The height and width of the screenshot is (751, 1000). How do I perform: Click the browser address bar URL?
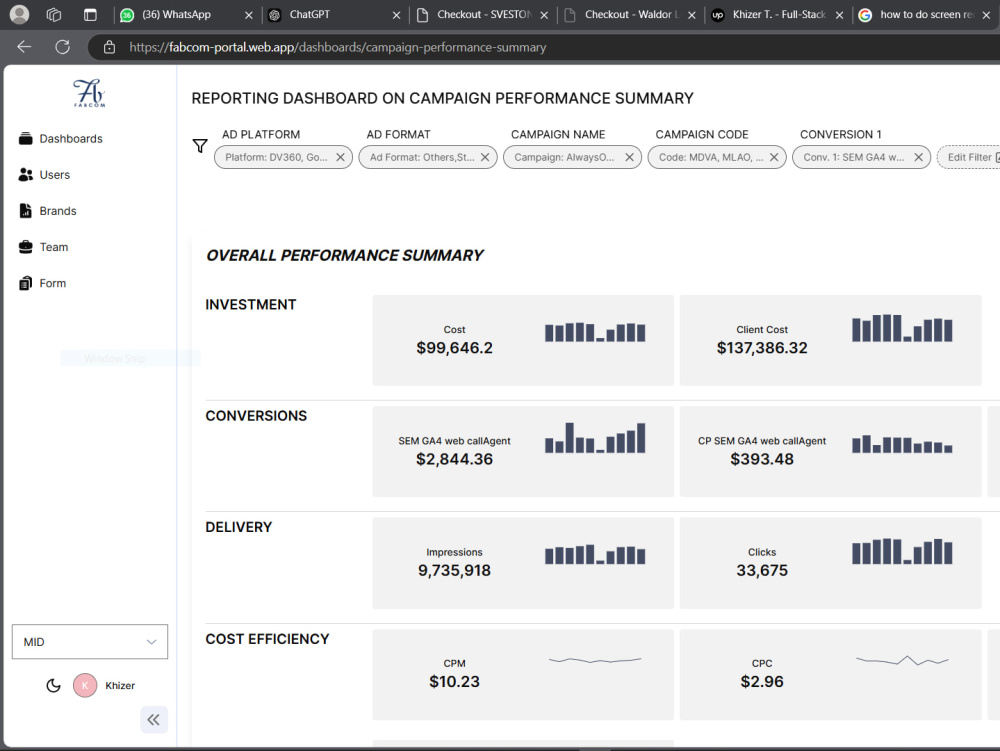pos(338,47)
